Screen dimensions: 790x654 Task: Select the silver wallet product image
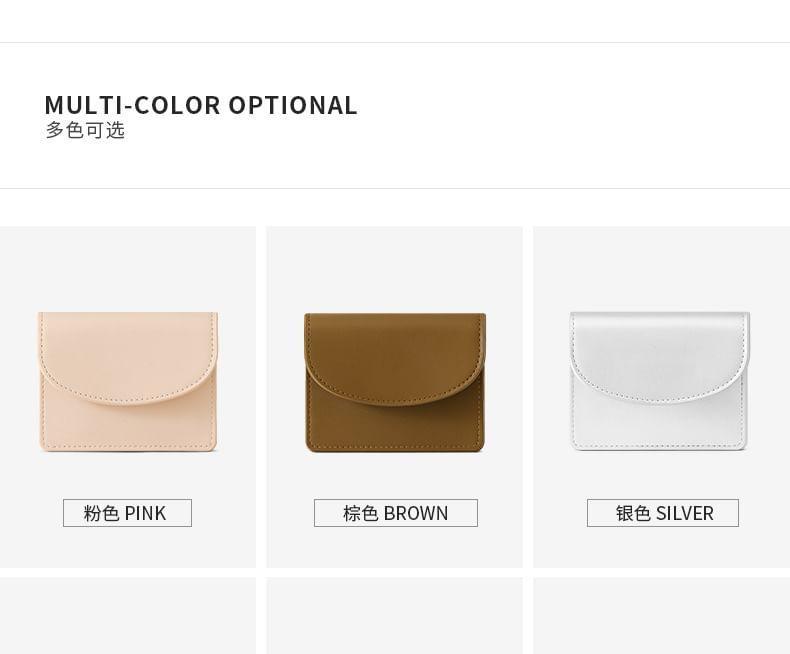coord(659,381)
